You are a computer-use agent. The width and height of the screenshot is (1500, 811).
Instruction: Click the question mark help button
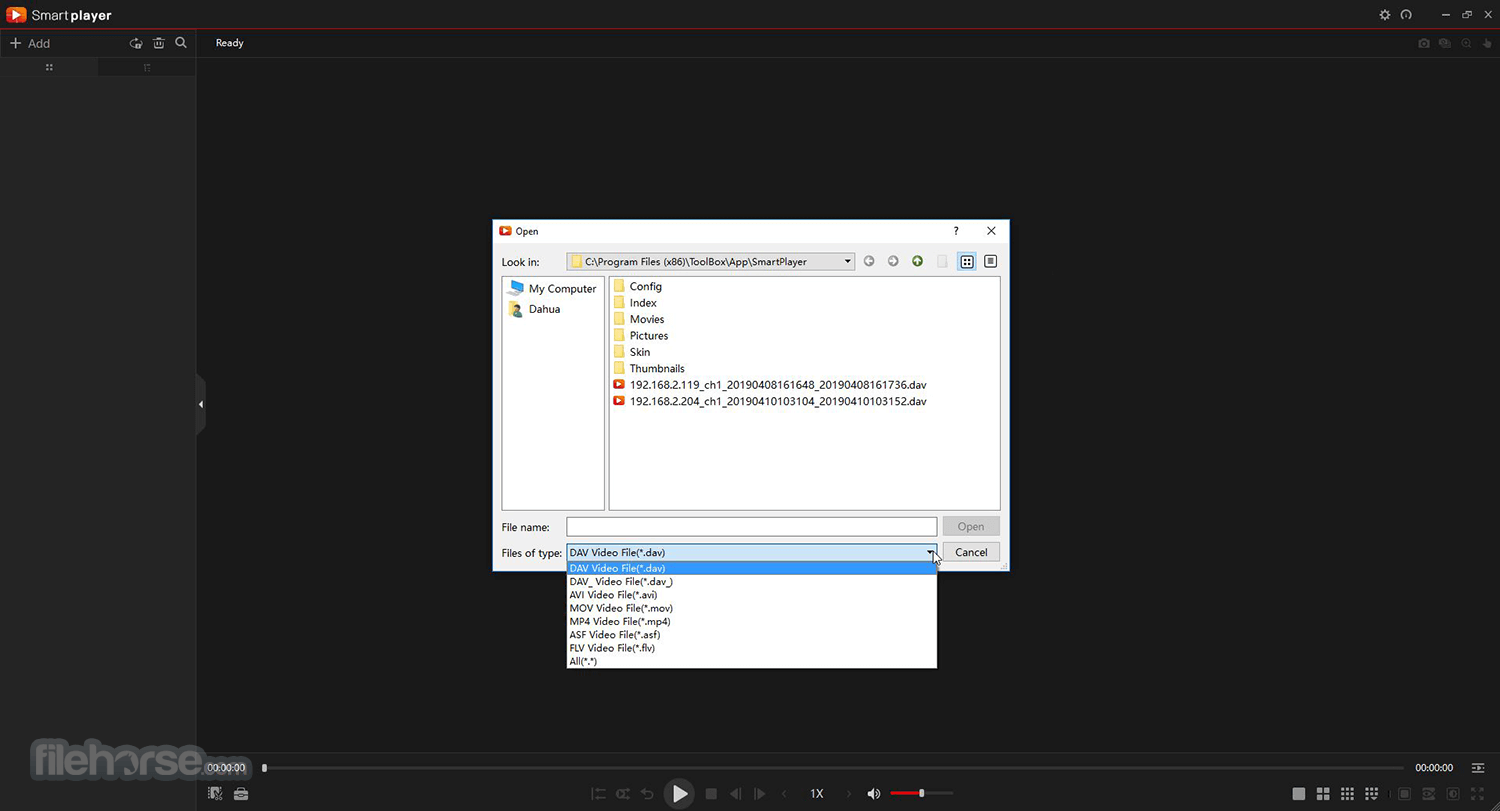(956, 231)
